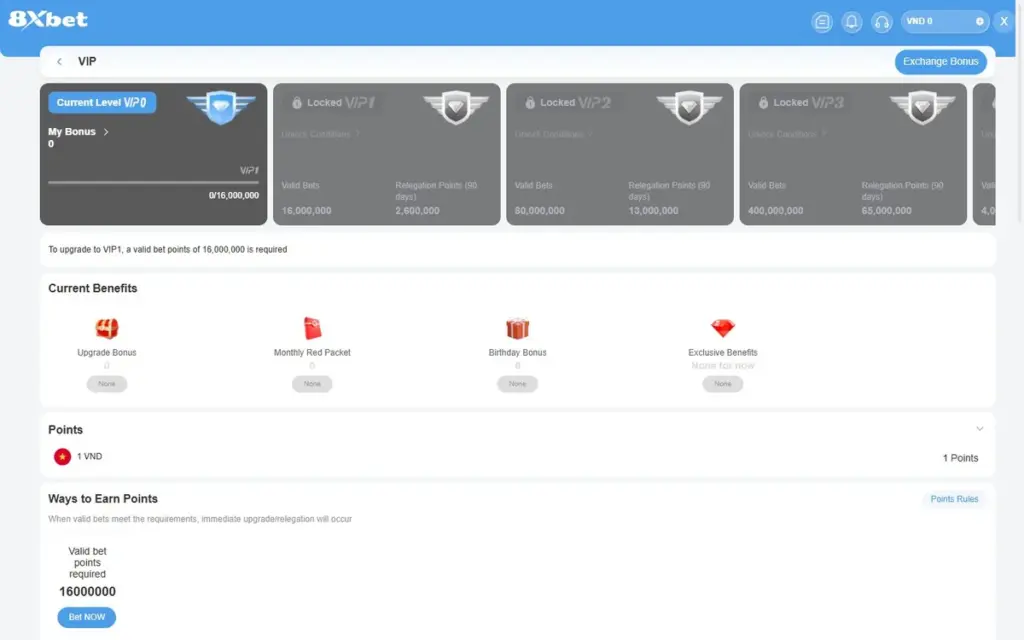
Task: Click the Exclusive Benefits red diamond icon
Action: [722, 328]
